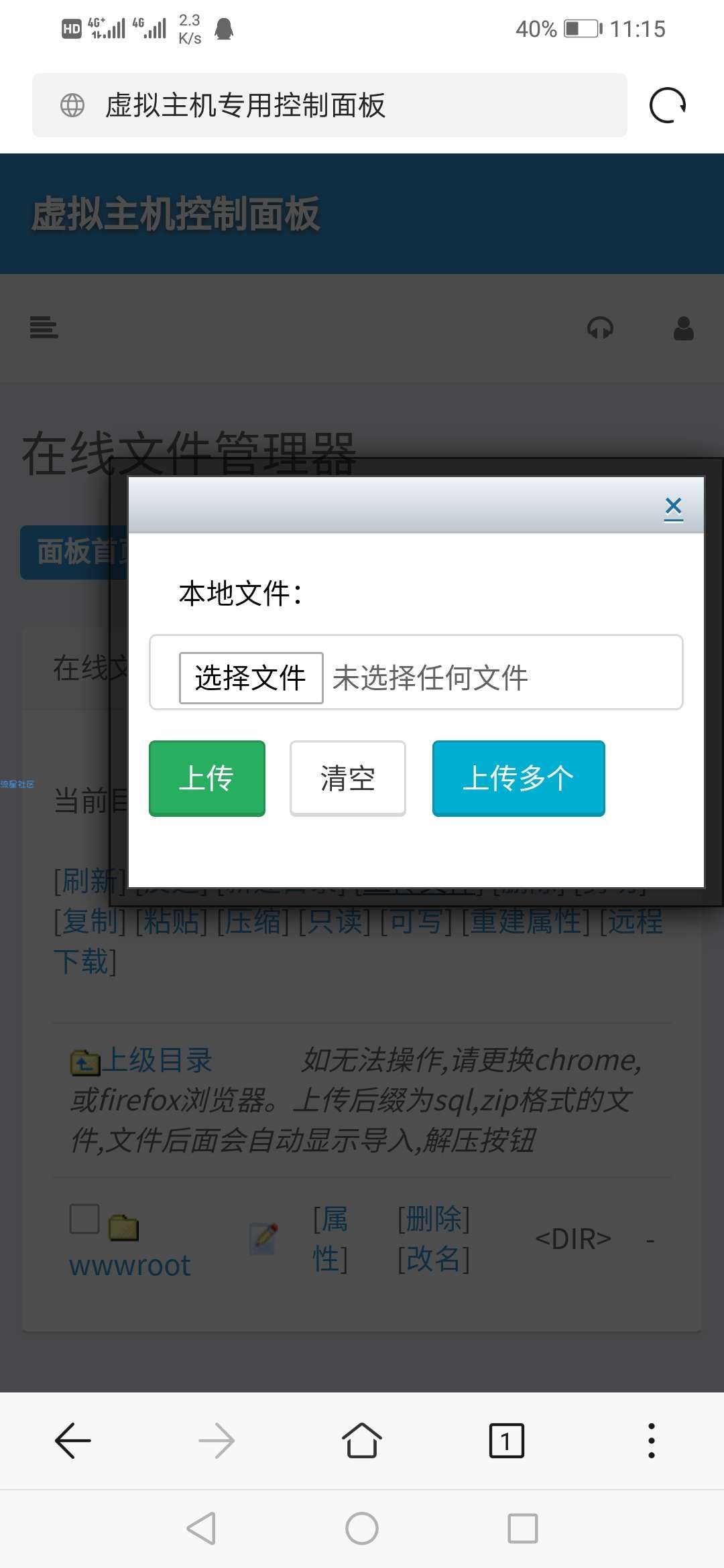Viewport: 724px width, 1568px height.
Task: Tap the browser home icon
Action: pos(362,1441)
